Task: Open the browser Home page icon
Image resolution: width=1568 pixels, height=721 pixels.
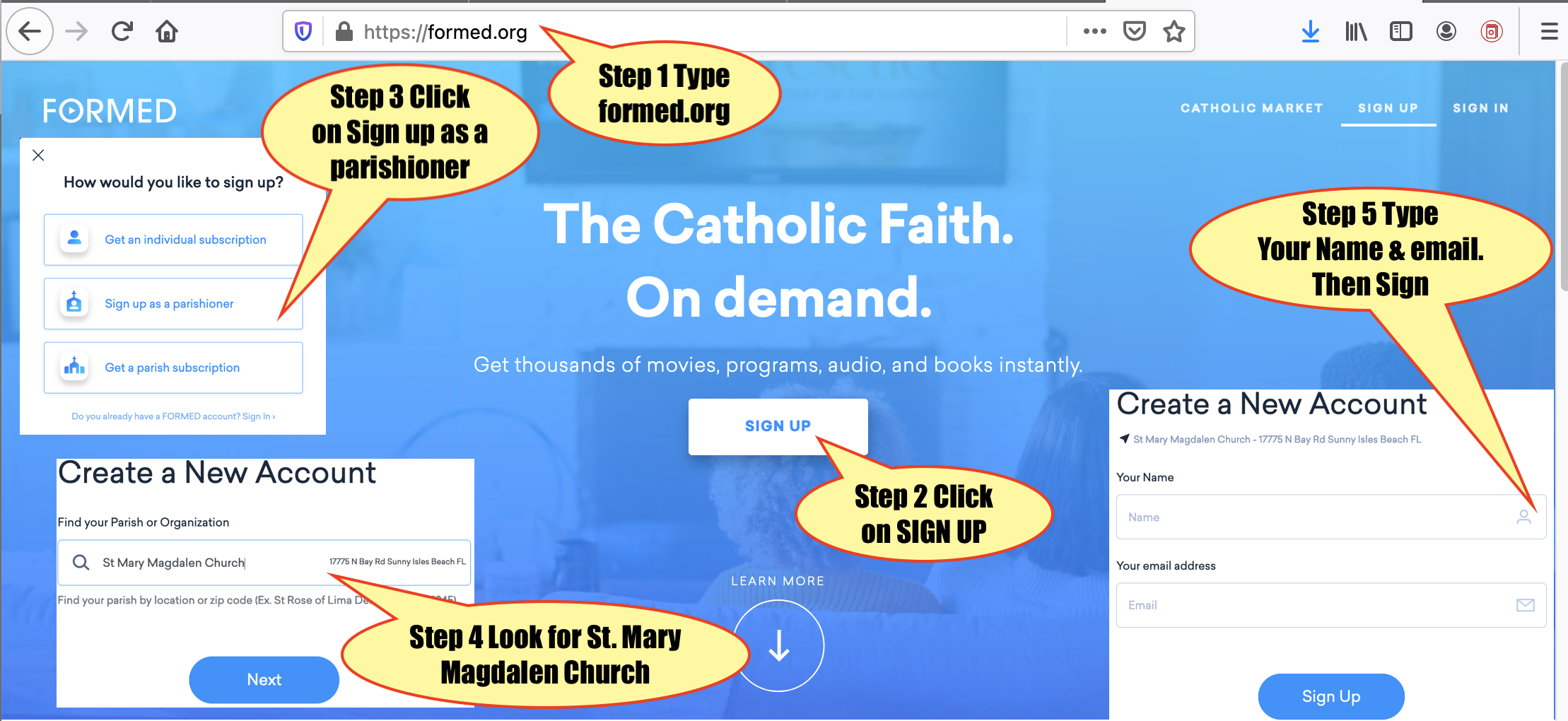Action: (x=167, y=31)
